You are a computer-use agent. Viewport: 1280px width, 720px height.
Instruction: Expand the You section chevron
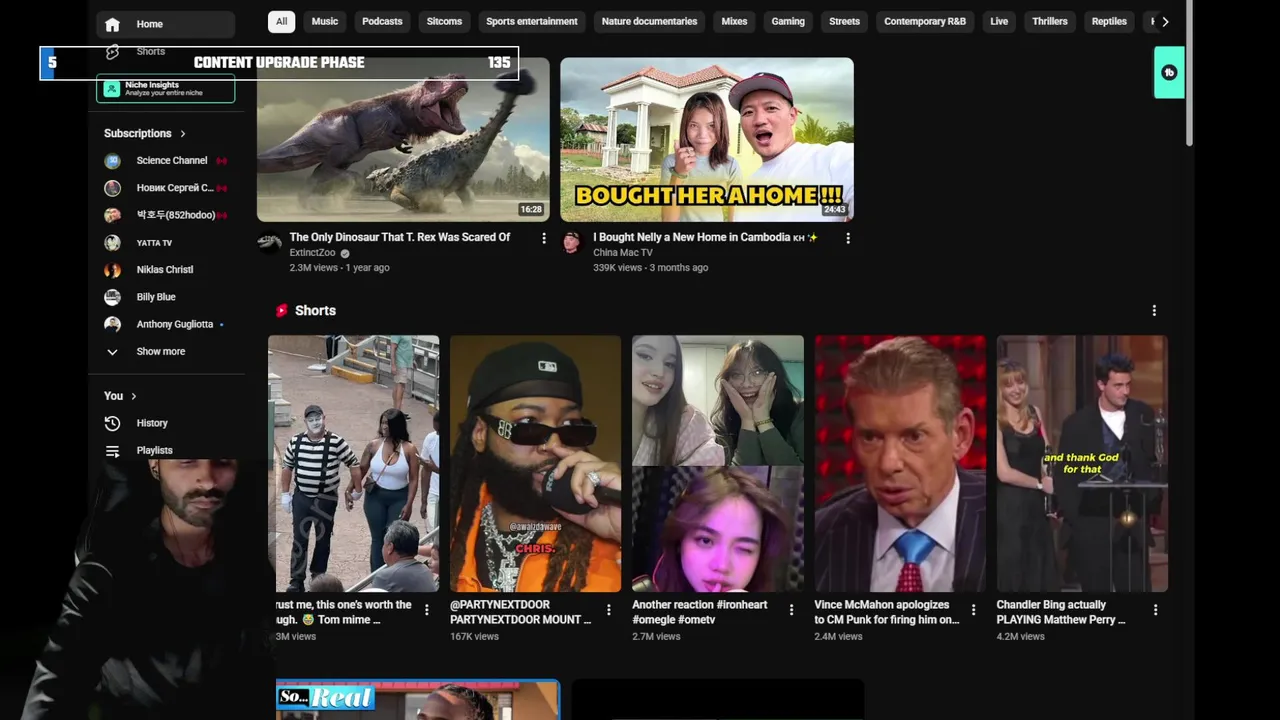point(134,396)
